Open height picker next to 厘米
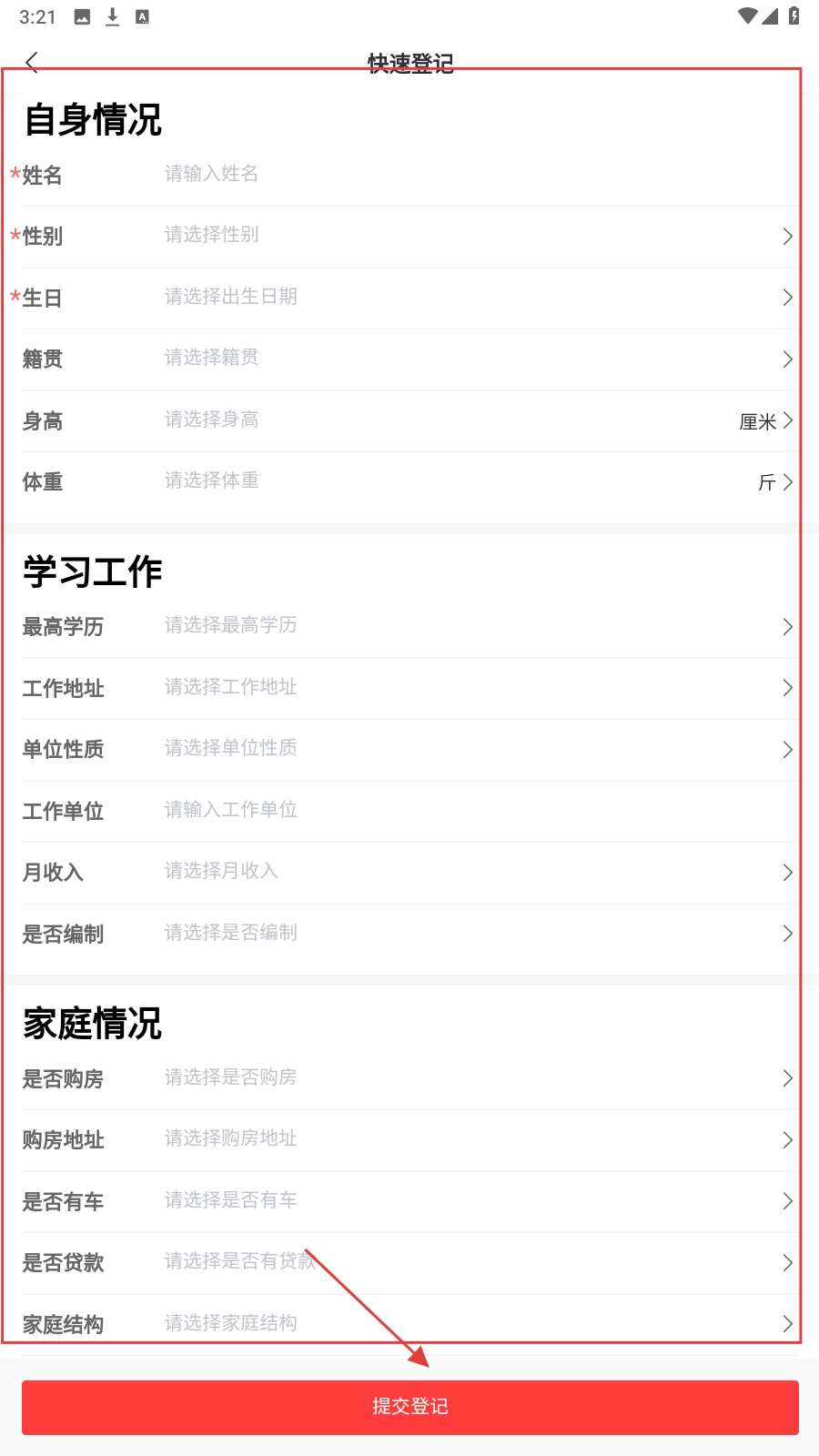The width and height of the screenshot is (819, 1456). 787,420
